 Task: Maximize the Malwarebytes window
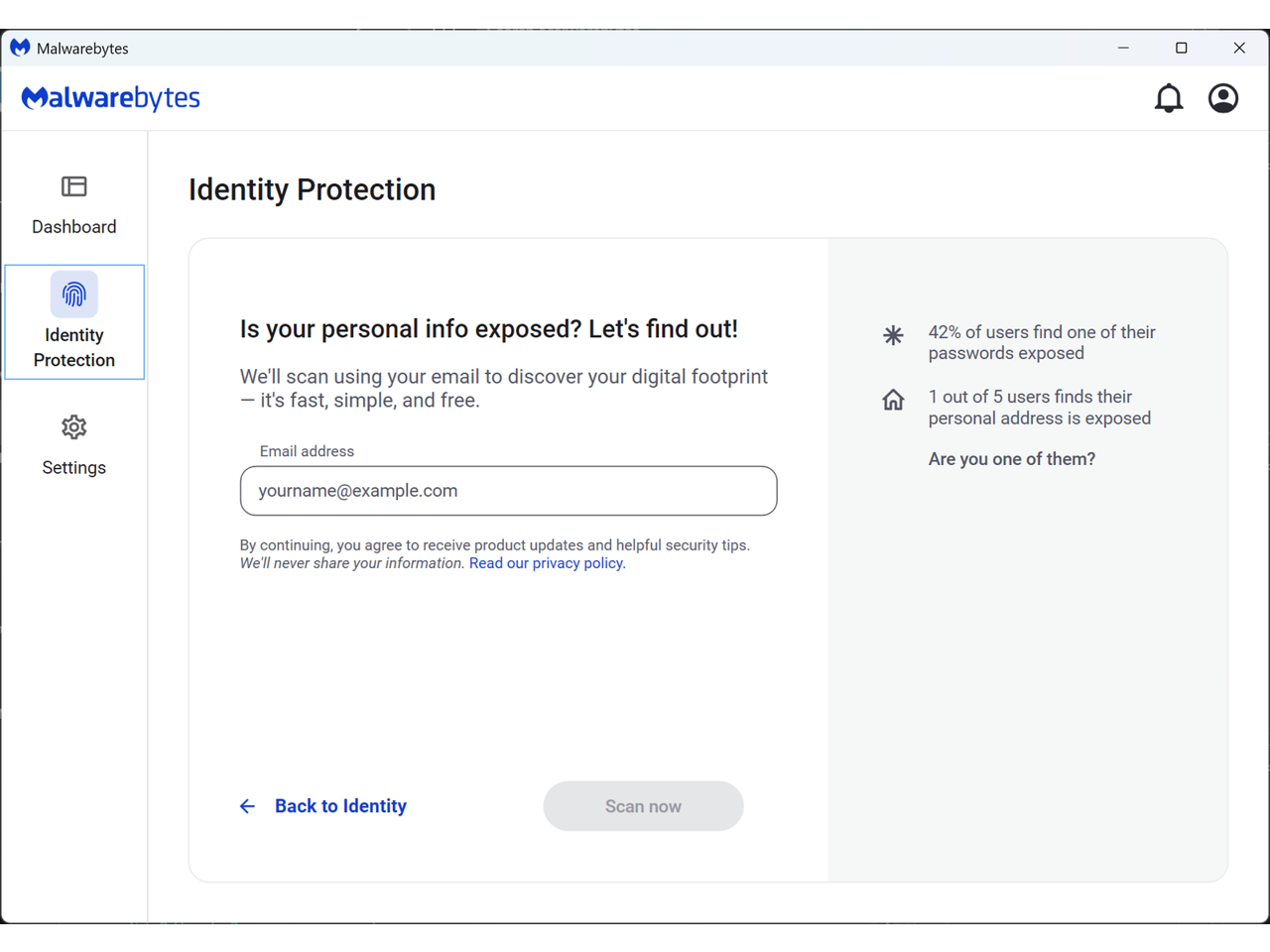pyautogui.click(x=1181, y=48)
